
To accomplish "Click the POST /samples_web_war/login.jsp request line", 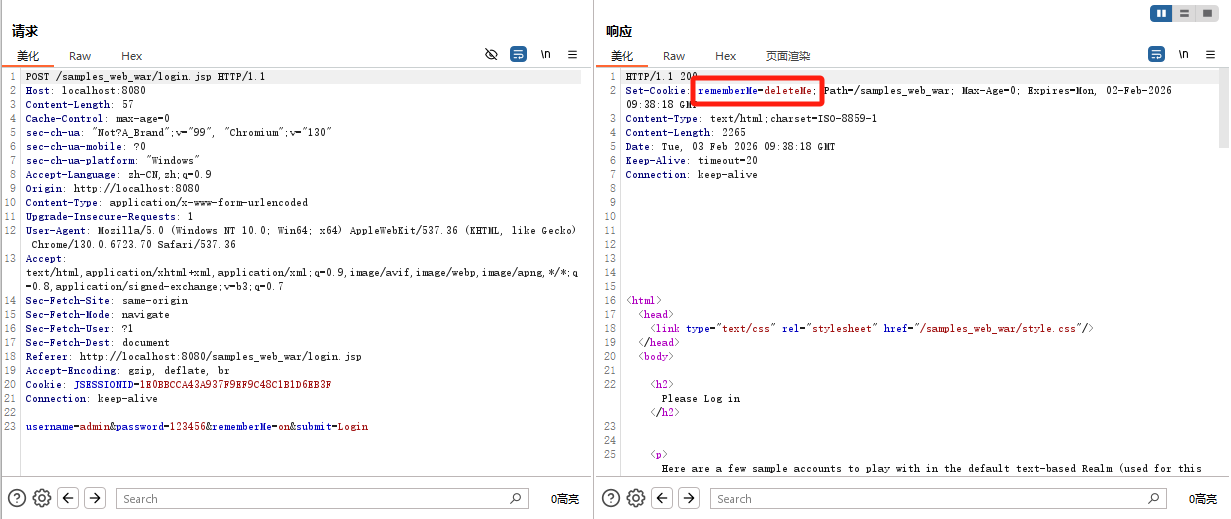I will (x=145, y=76).
